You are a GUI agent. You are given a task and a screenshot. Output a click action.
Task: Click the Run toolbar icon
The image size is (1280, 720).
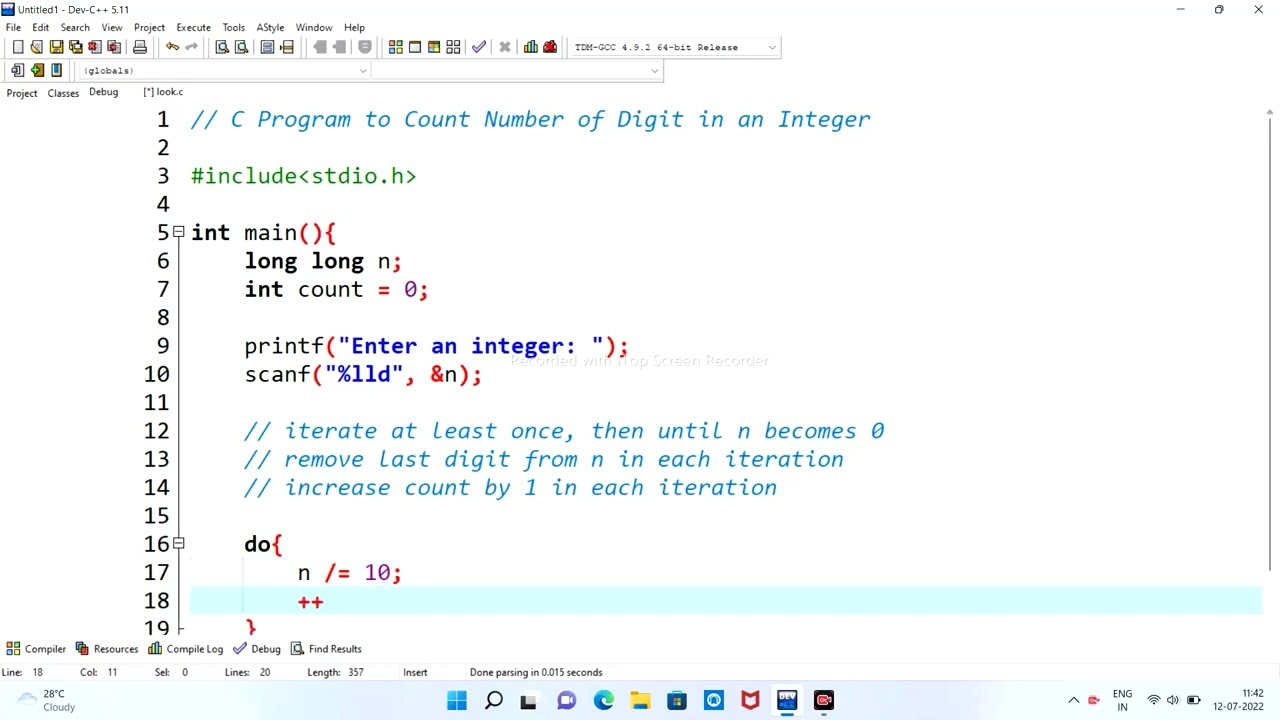(x=415, y=47)
